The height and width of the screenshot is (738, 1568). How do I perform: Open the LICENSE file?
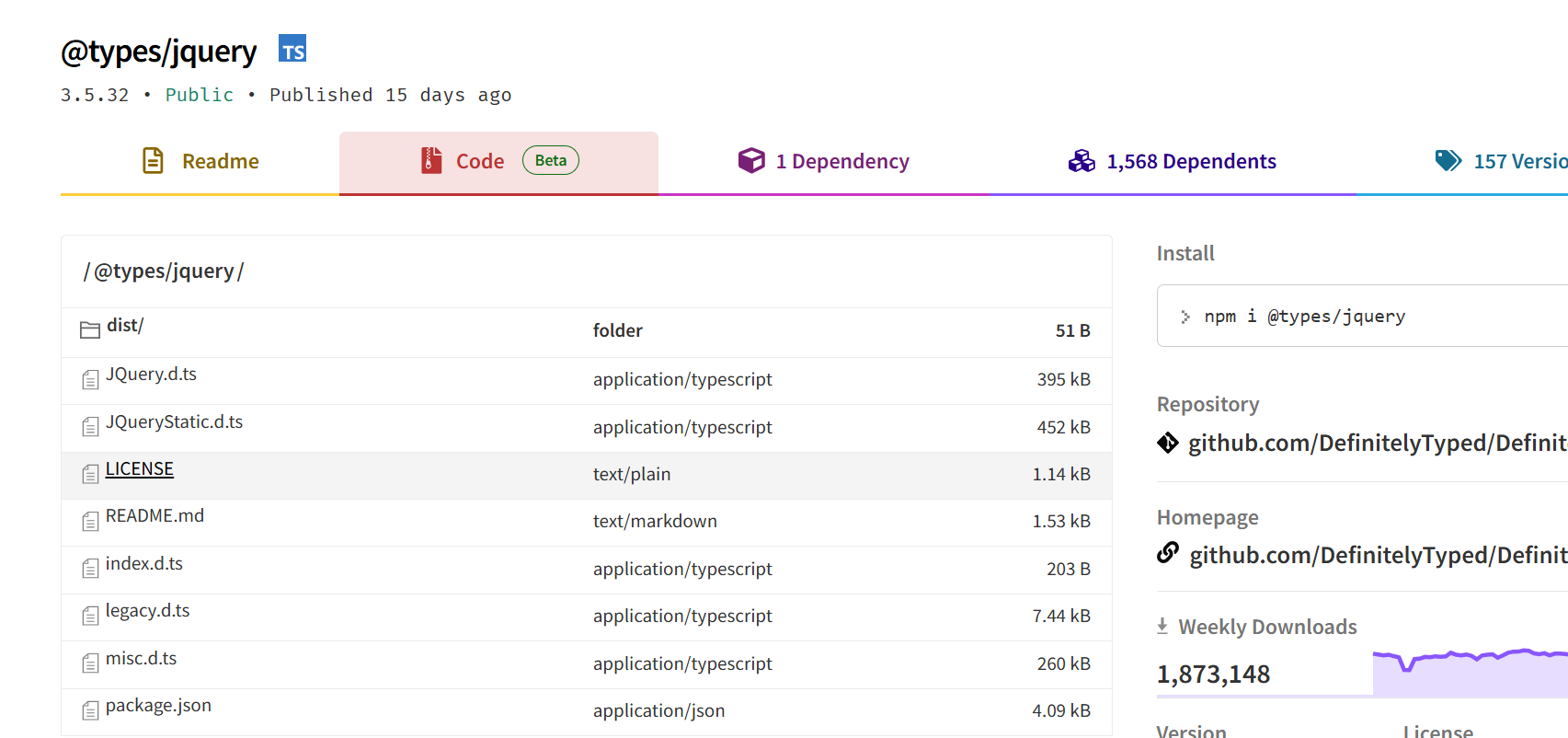point(140,469)
